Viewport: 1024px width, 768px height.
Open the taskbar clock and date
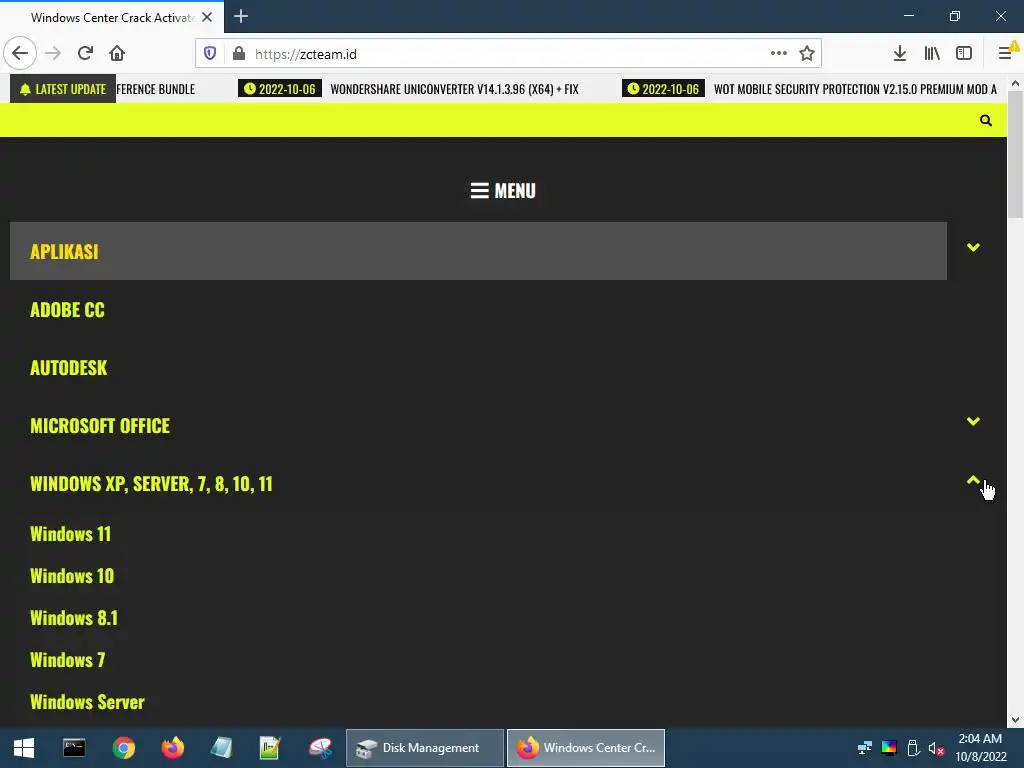coord(980,748)
